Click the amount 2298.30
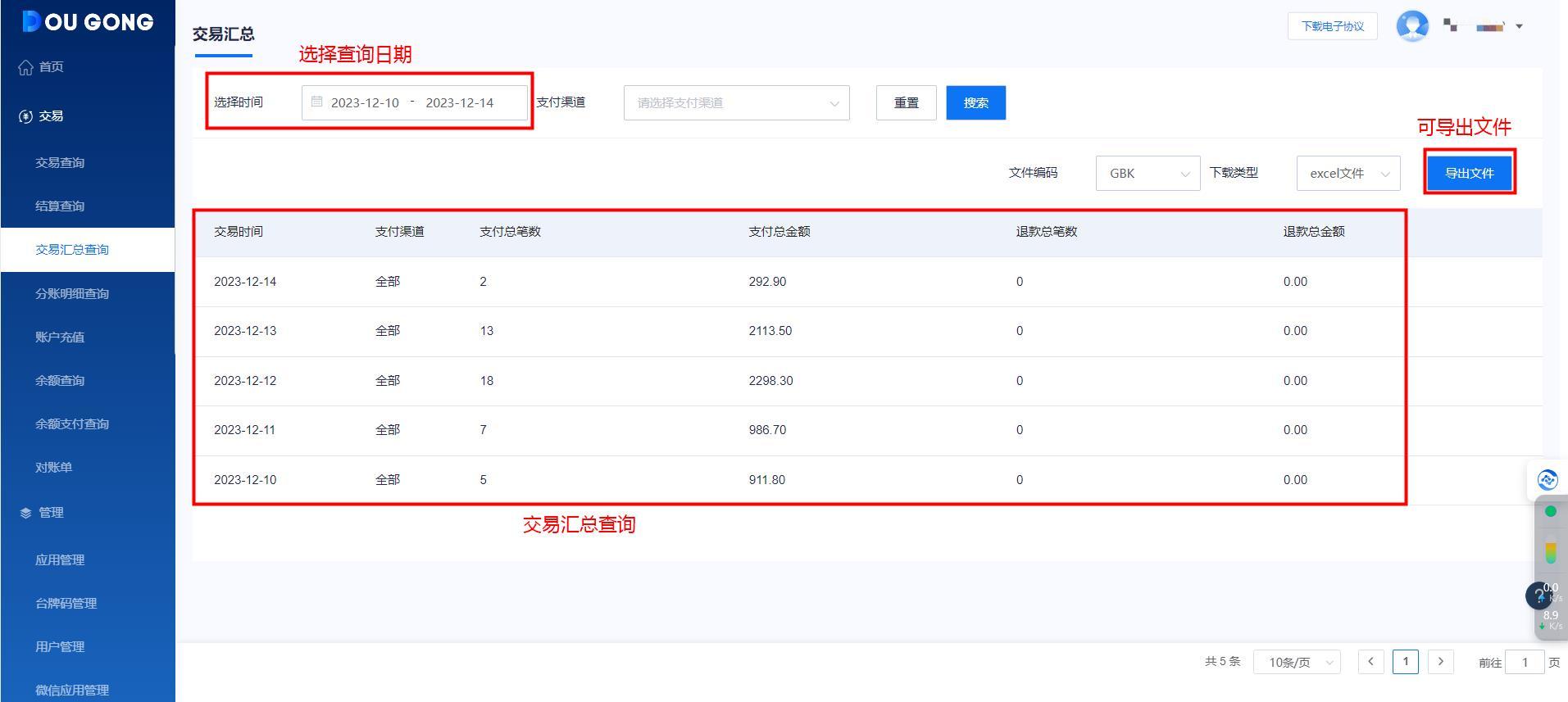Screen dimensions: 1568x702 pos(770,381)
